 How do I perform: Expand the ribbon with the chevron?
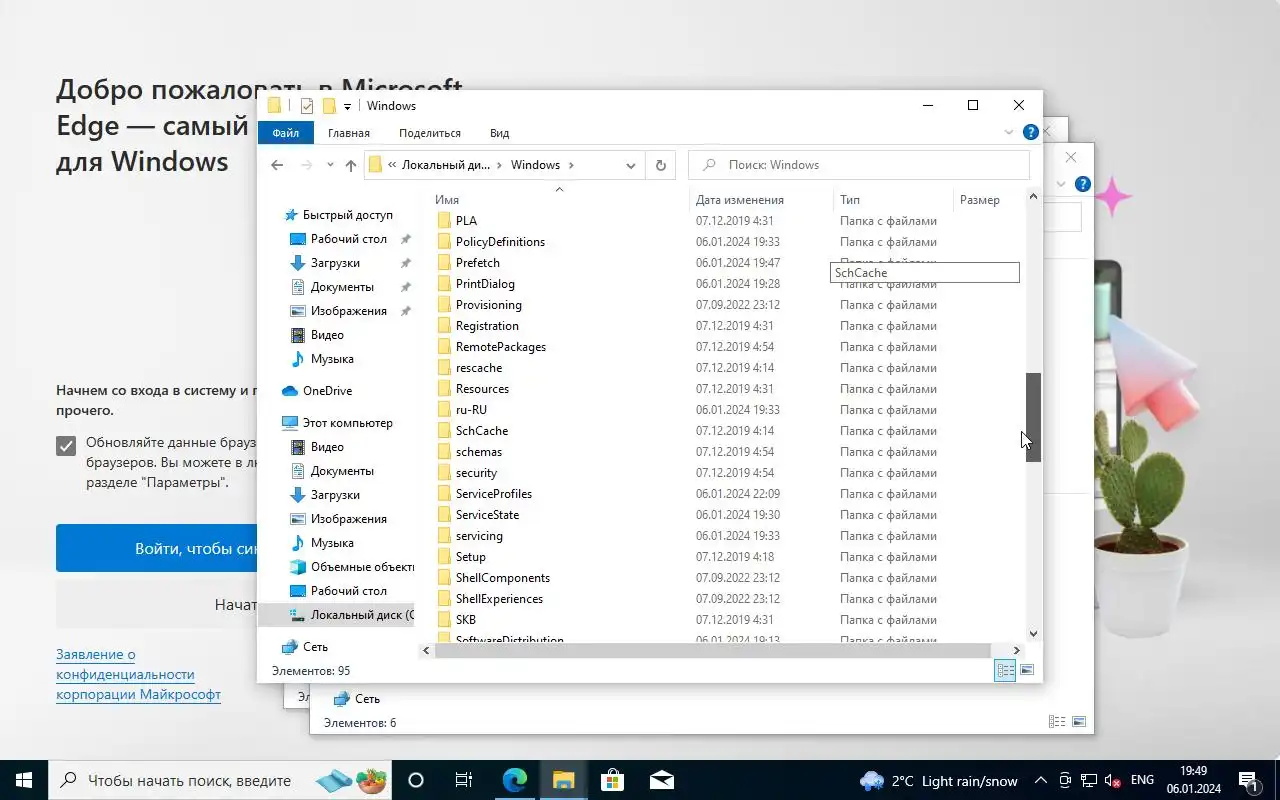[x=1009, y=132]
